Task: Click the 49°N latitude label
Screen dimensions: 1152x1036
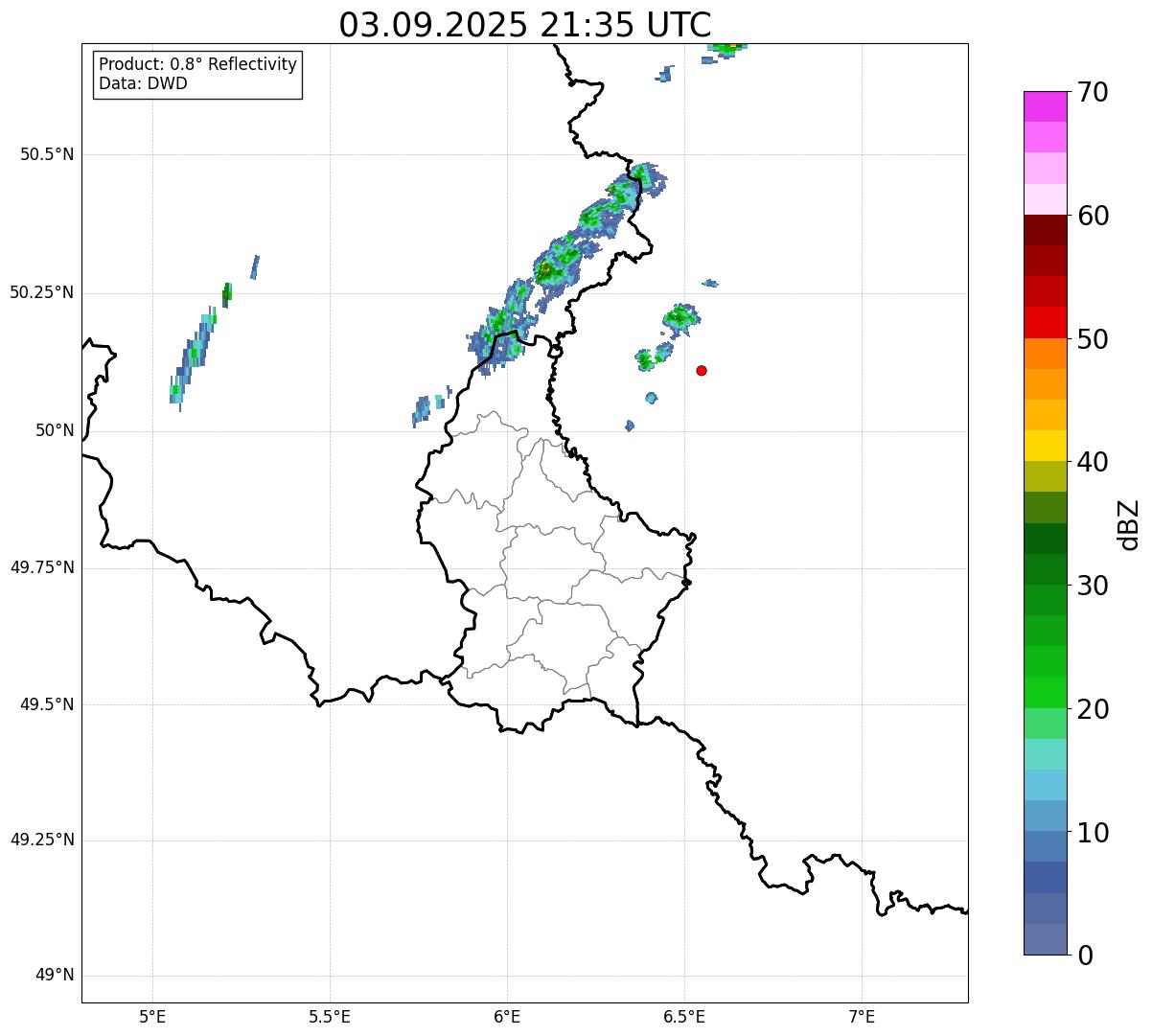Action: 55,975
